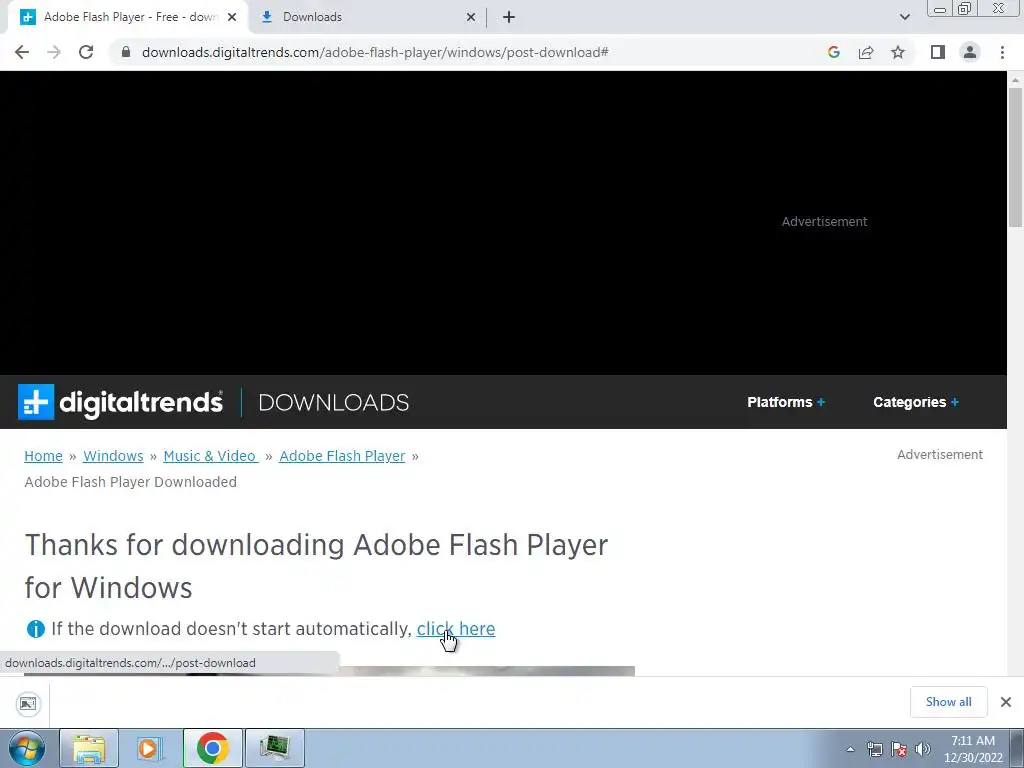Image resolution: width=1024 pixels, height=768 pixels.
Task: Open the Music & Video breadcrumb link
Action: [x=210, y=456]
